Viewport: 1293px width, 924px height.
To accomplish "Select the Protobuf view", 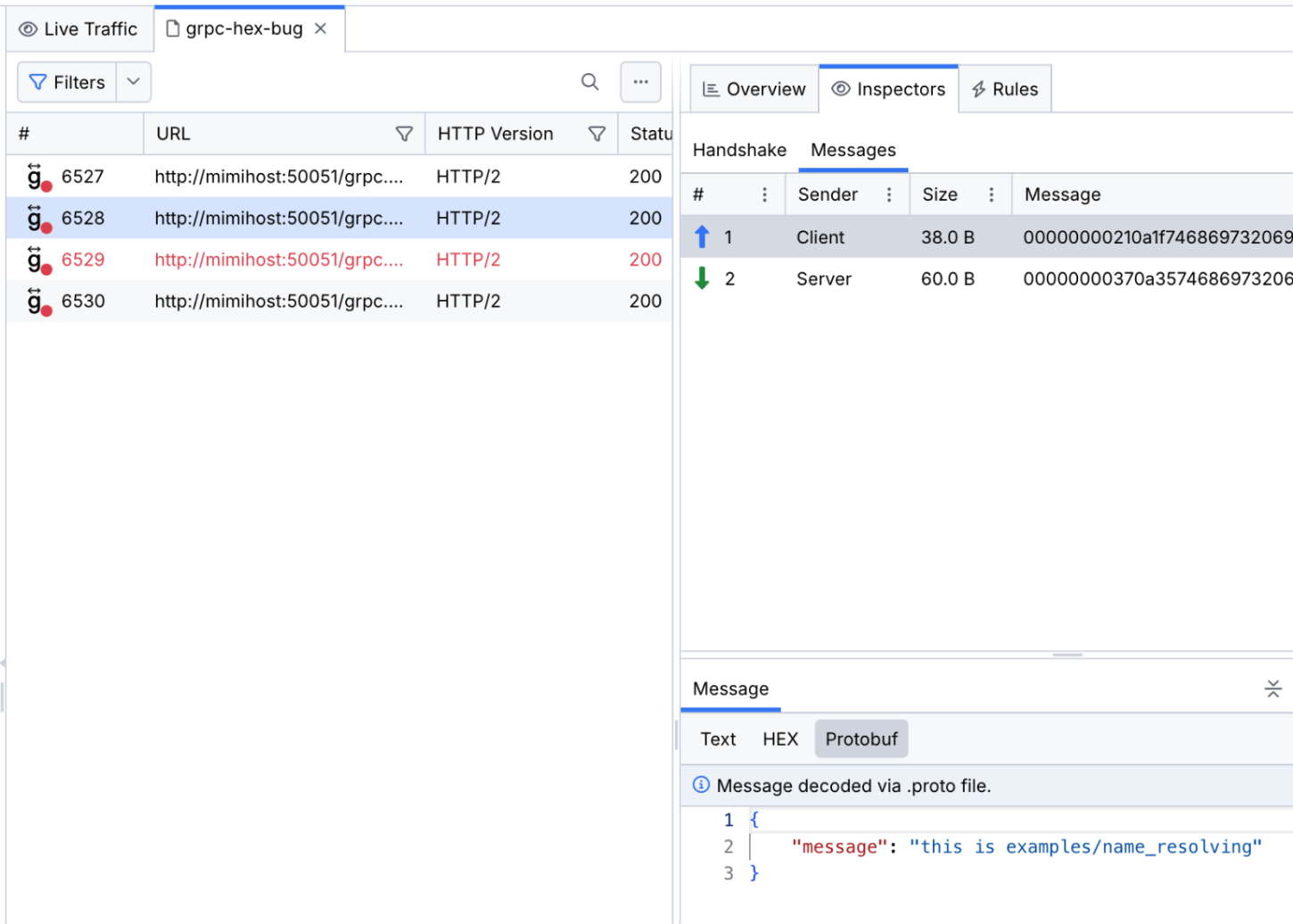I will [861, 739].
